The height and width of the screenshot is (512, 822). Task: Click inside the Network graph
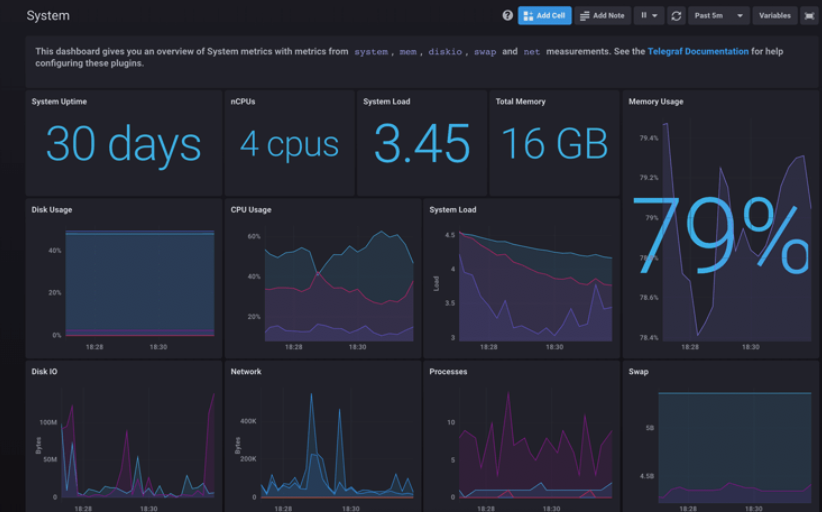point(320,445)
